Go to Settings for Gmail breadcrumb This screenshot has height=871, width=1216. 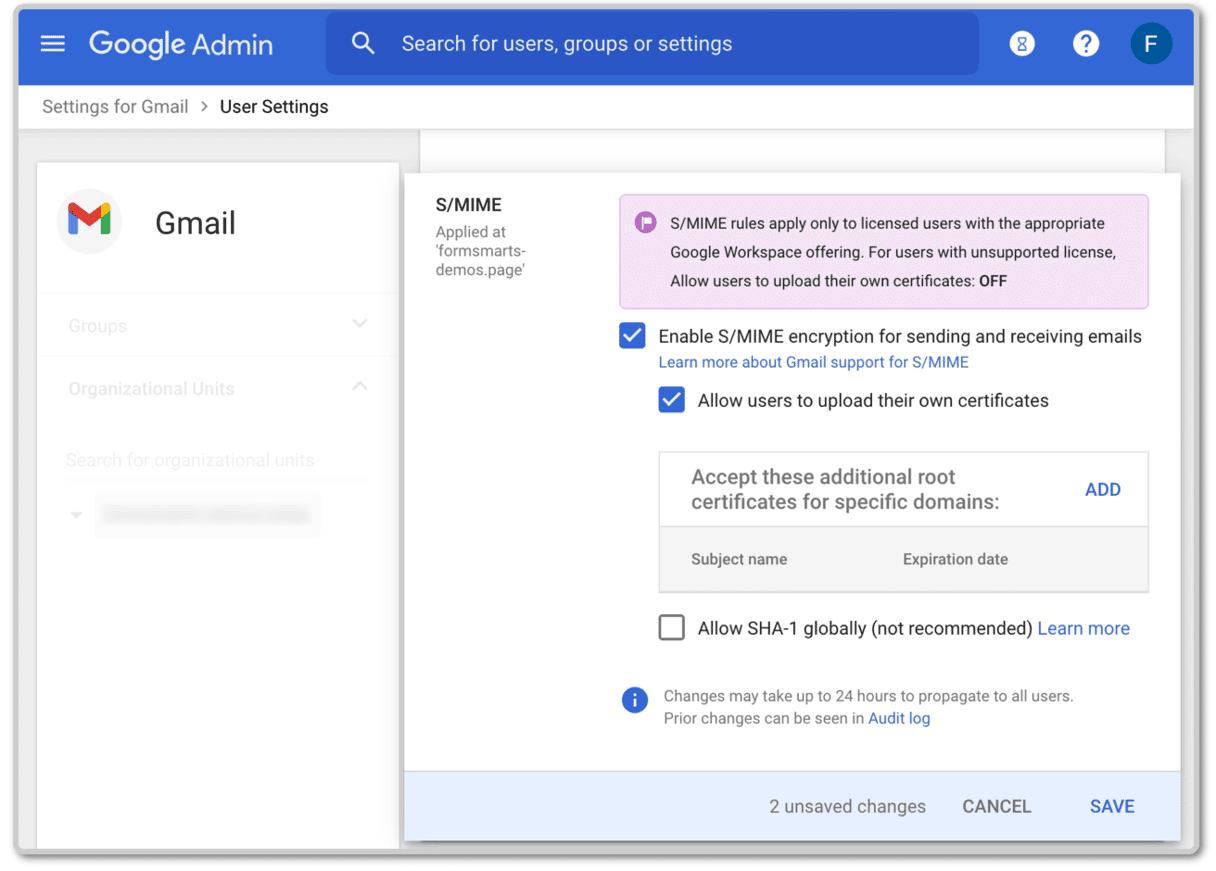click(115, 107)
